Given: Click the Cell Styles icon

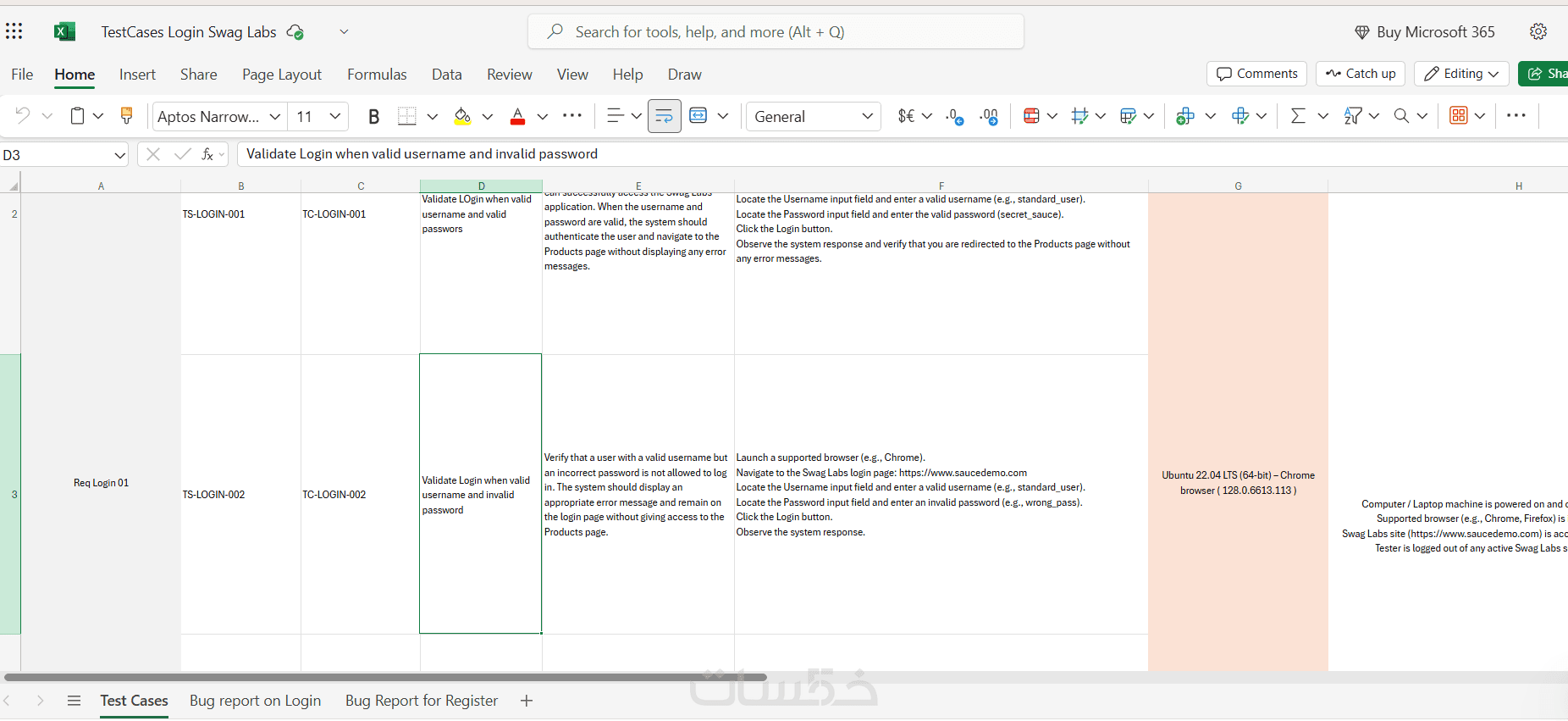Looking at the screenshot, I should [x=1079, y=116].
